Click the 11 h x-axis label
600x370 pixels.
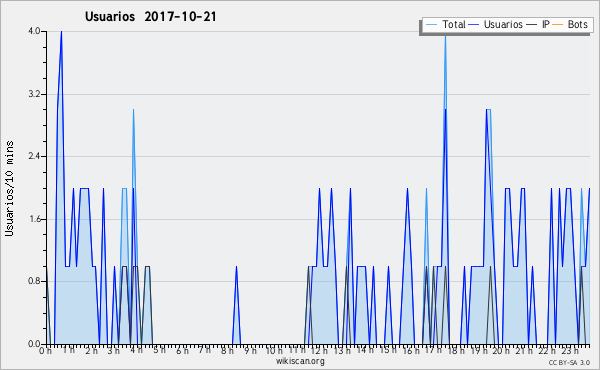297,350
